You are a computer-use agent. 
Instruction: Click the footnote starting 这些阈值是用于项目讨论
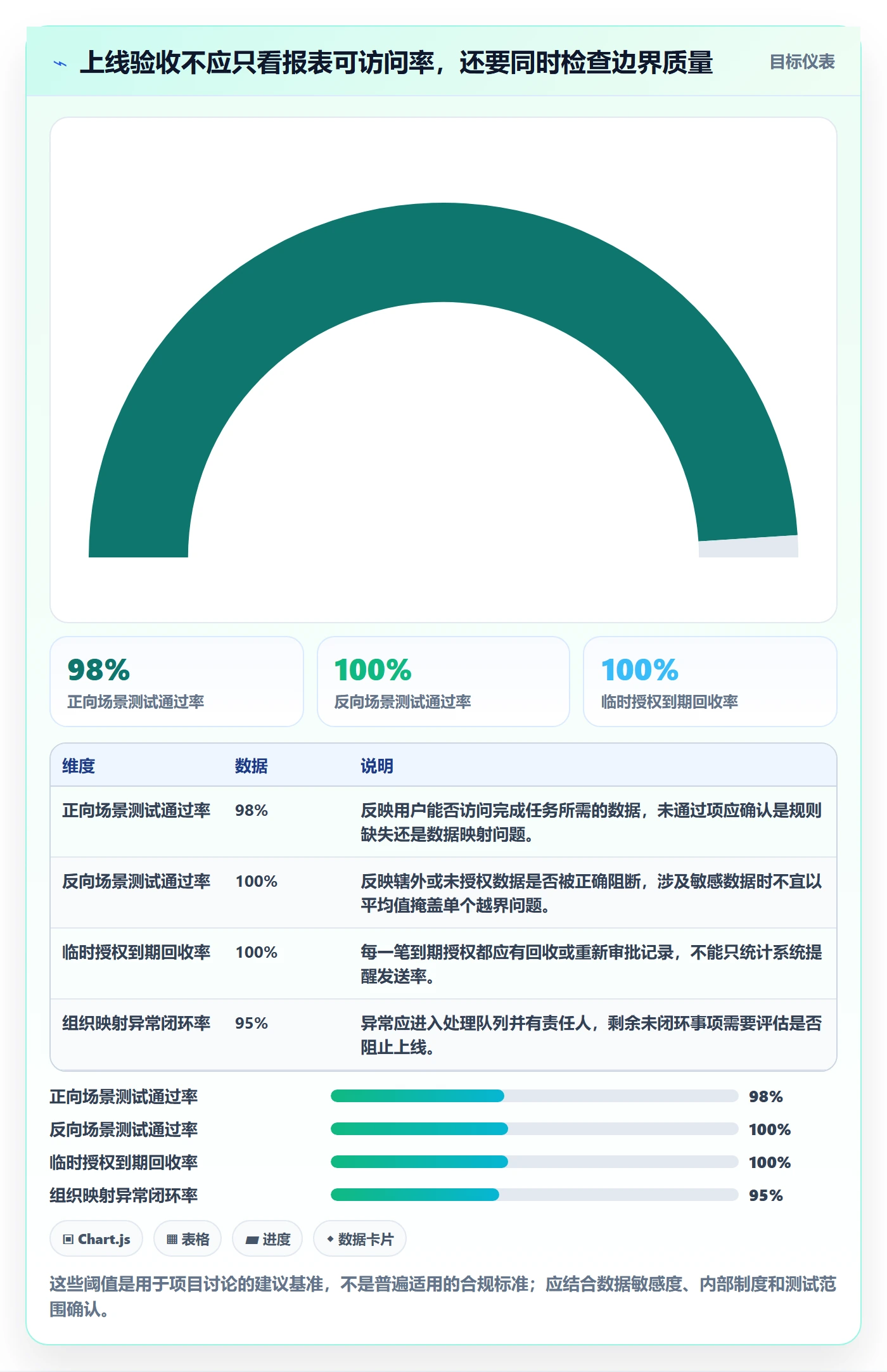443,1296
